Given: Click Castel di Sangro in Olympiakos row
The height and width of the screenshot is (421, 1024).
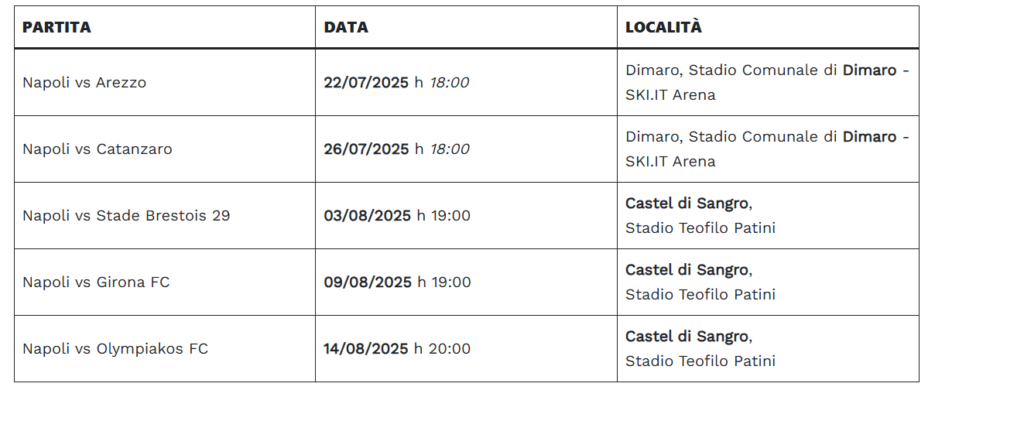Looking at the screenshot, I should point(686,336).
